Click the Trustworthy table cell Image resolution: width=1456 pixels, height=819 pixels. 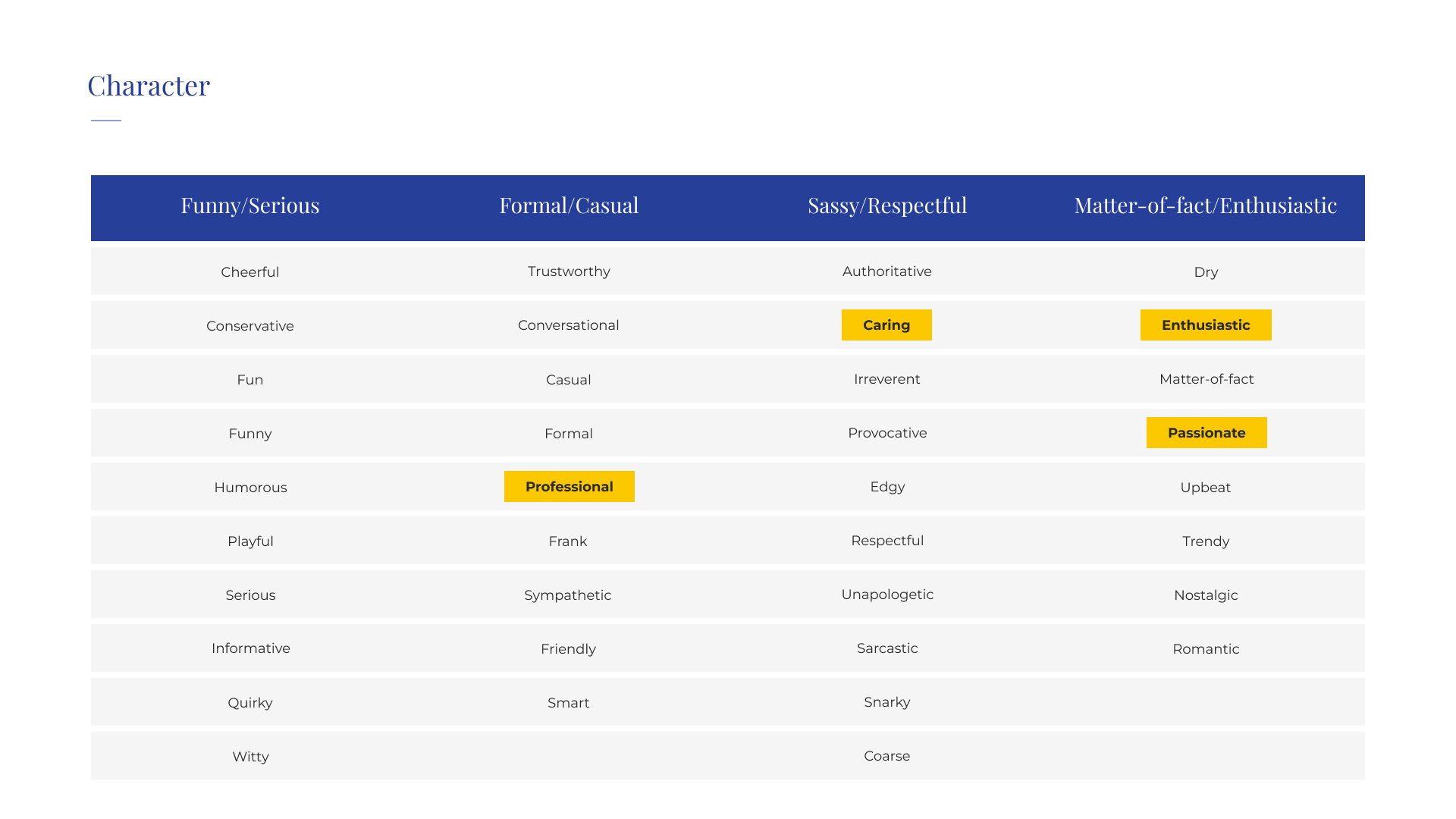569,271
